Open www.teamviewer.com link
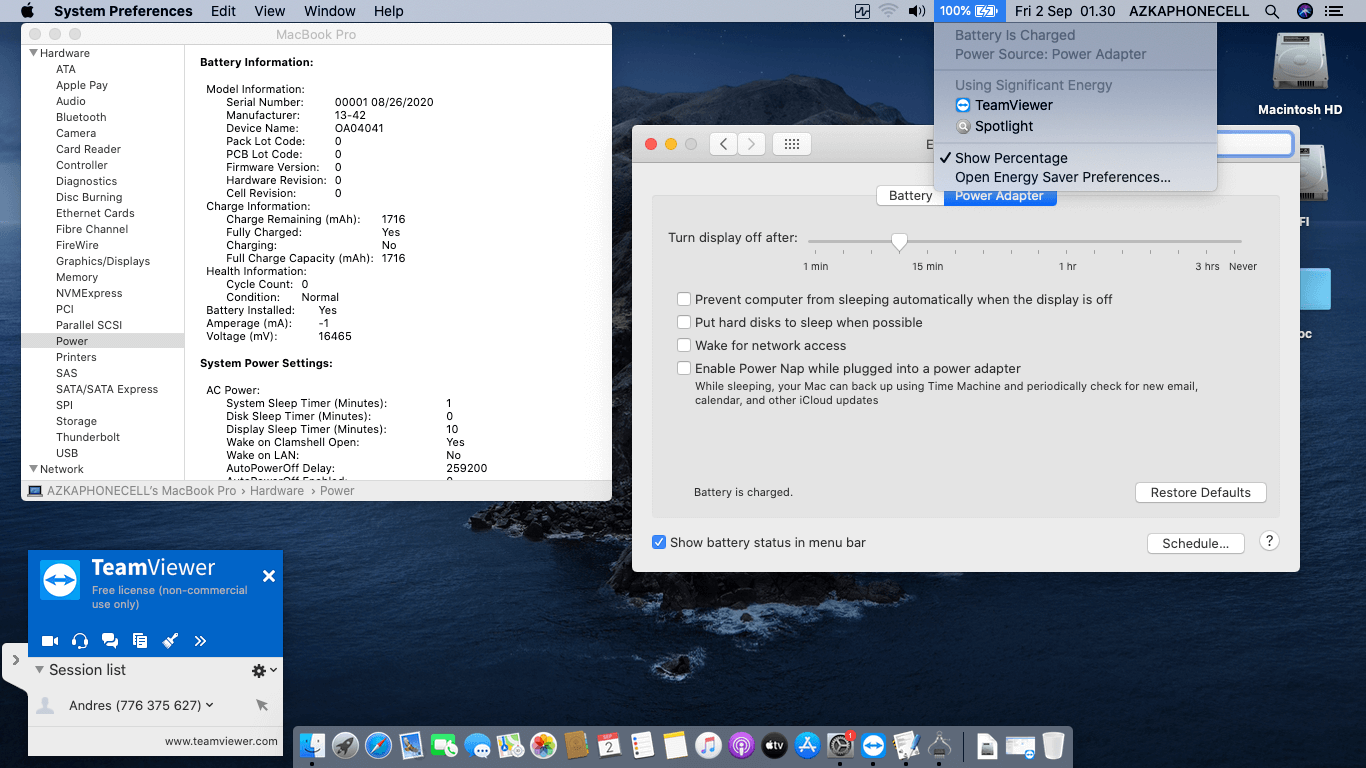This screenshot has height=768, width=1366. (221, 741)
